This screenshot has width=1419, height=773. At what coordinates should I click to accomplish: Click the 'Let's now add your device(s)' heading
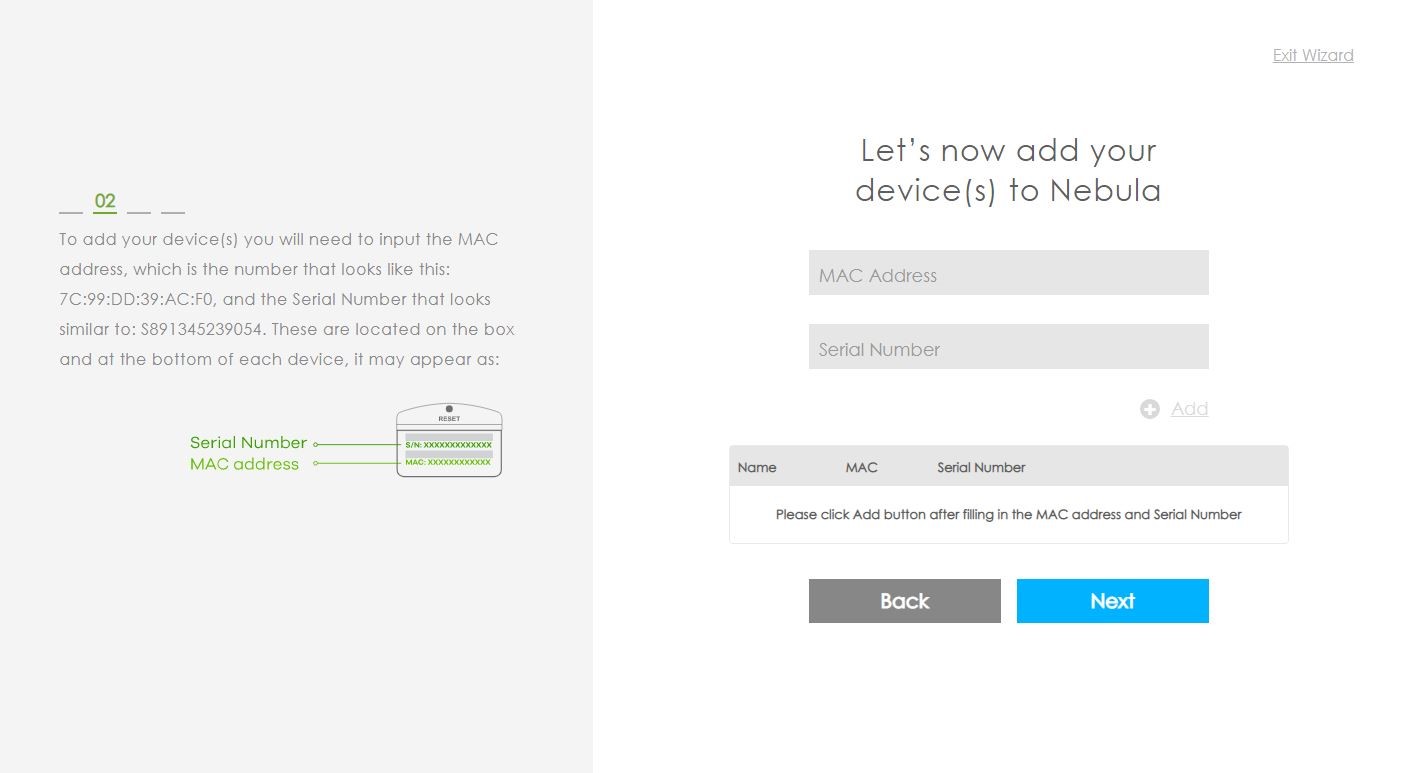pyautogui.click(x=1008, y=170)
